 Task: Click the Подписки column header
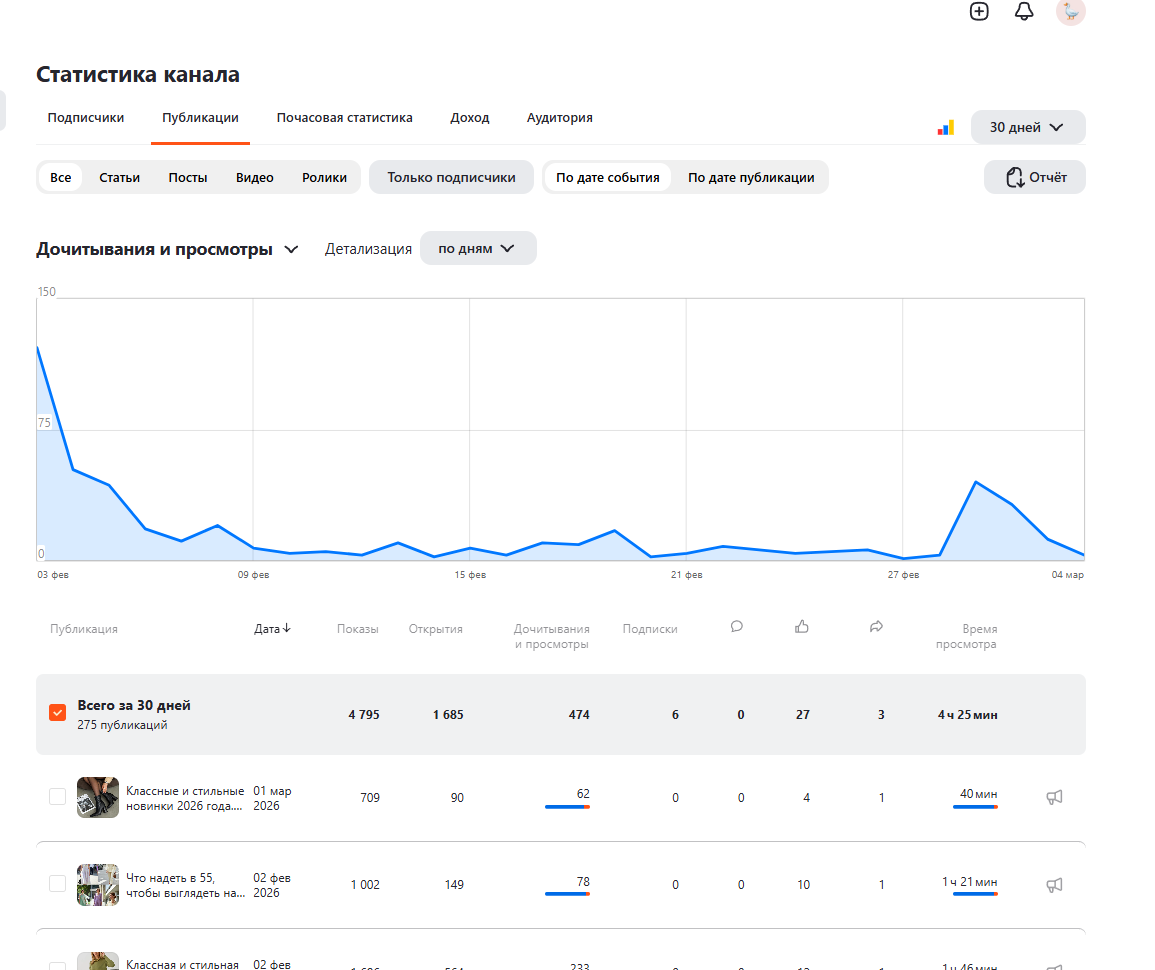click(650, 629)
